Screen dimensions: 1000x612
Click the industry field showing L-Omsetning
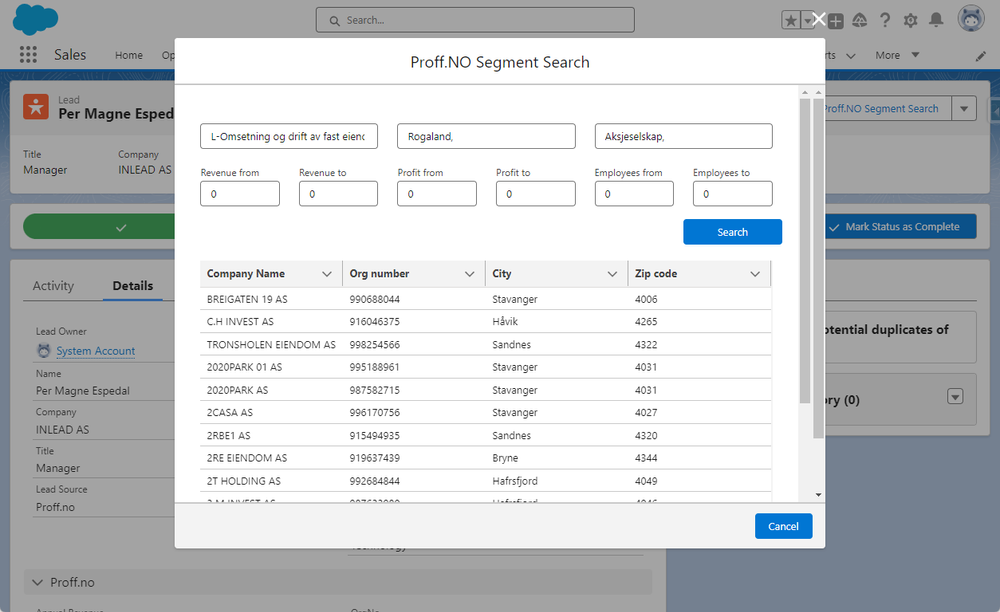(289, 136)
